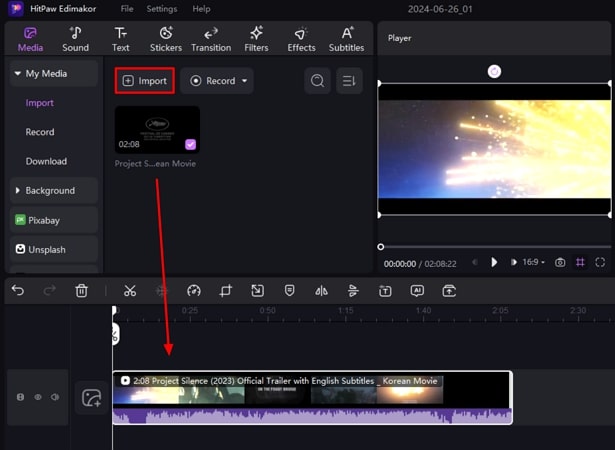This screenshot has height=450, width=615.
Task: Click the add media to track icon
Action: click(x=91, y=397)
